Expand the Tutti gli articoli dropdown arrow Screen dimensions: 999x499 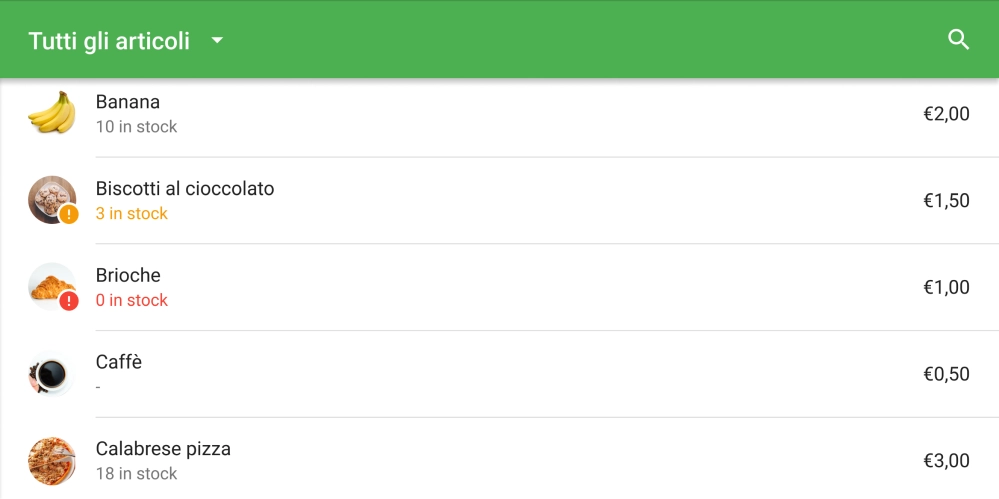coord(217,41)
